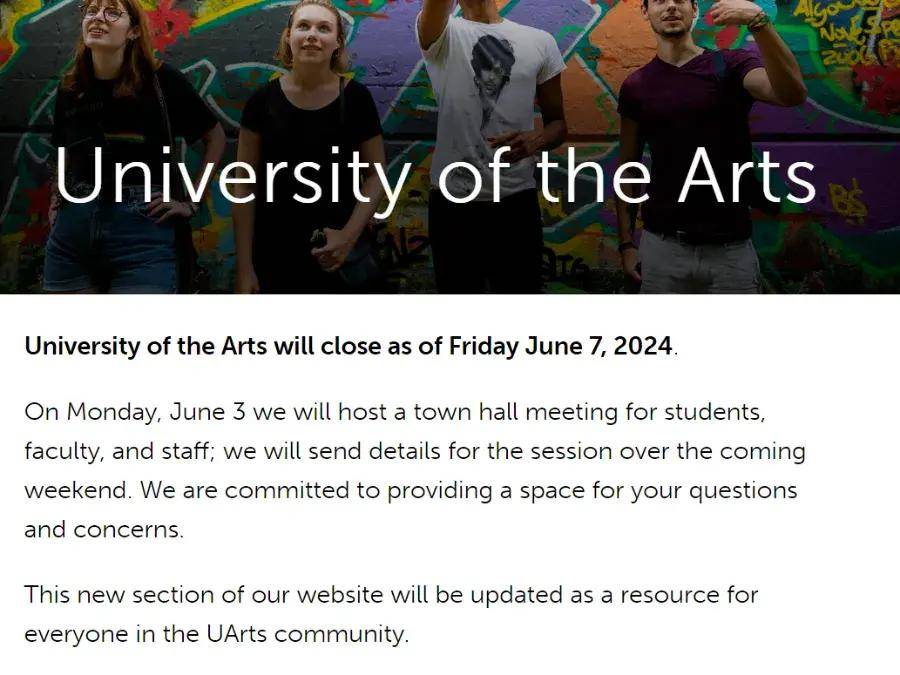Click the bracelet on raised wrist
This screenshot has height=675, width=900.
(x=758, y=20)
